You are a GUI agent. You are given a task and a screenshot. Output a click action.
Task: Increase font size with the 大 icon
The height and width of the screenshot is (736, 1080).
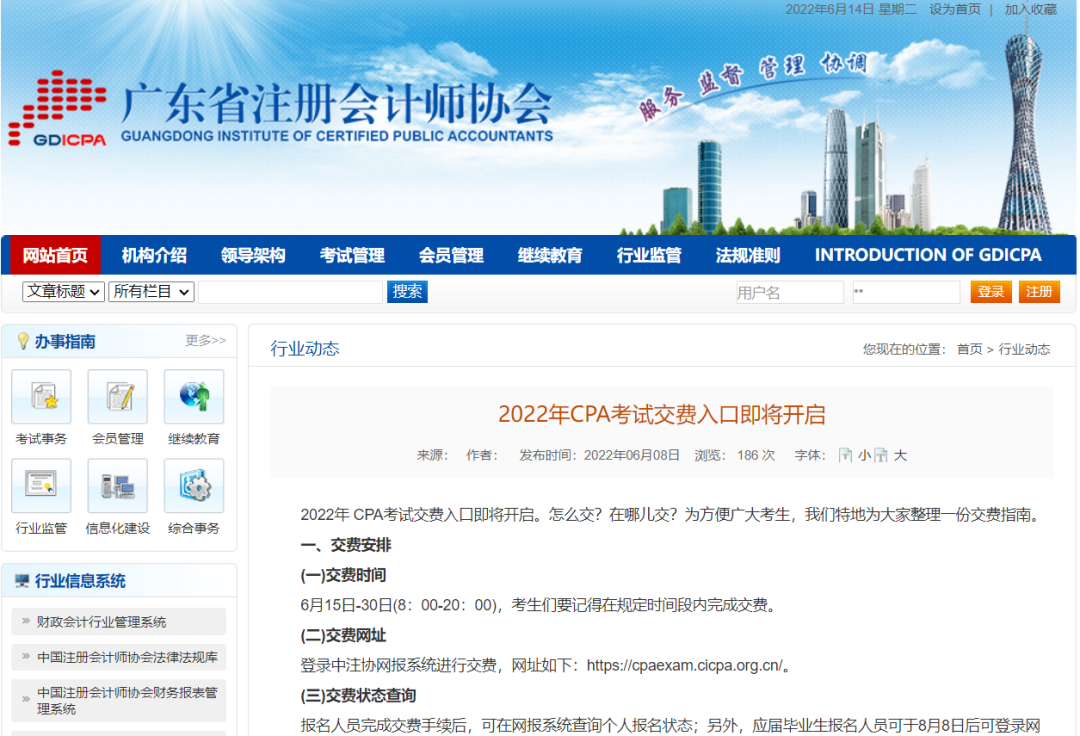[x=880, y=454]
